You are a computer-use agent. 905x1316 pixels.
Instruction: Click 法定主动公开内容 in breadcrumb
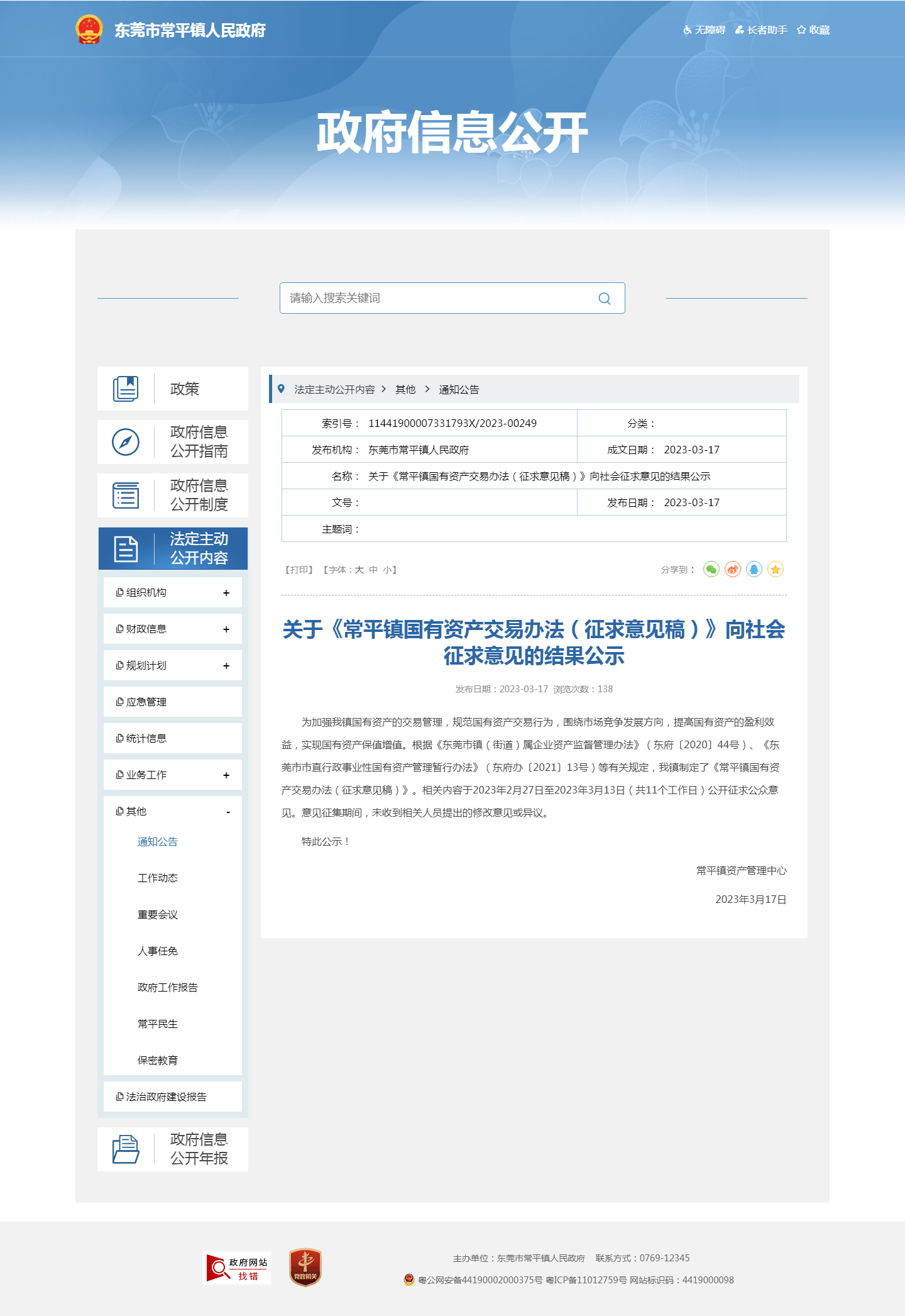tap(334, 390)
